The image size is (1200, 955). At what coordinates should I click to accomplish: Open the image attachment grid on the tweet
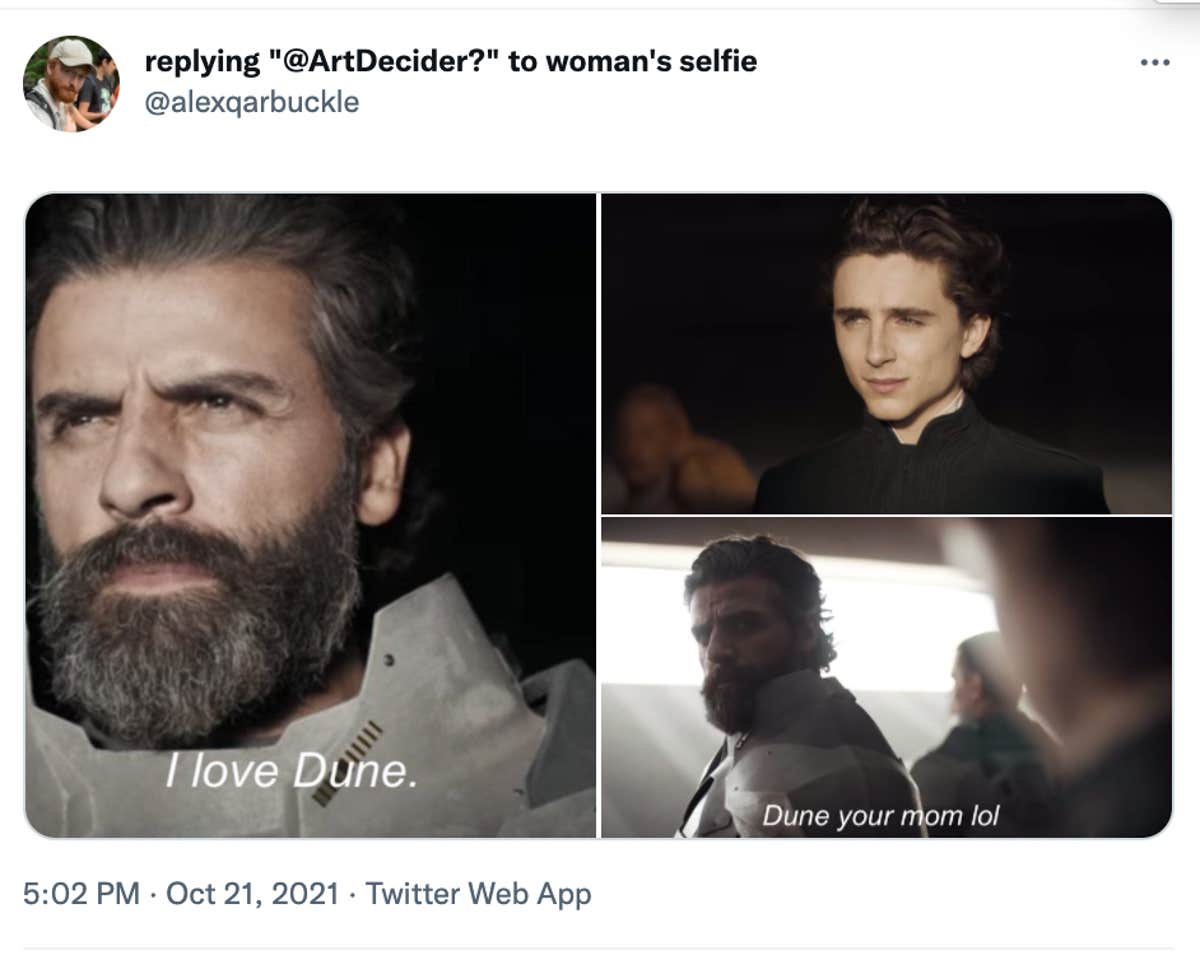pos(600,515)
